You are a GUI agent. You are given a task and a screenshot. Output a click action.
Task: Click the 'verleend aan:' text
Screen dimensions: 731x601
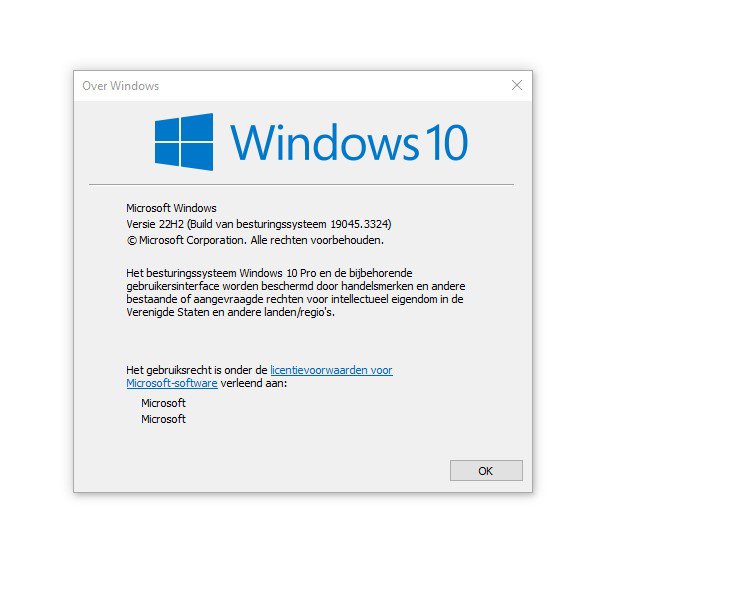click(x=254, y=383)
